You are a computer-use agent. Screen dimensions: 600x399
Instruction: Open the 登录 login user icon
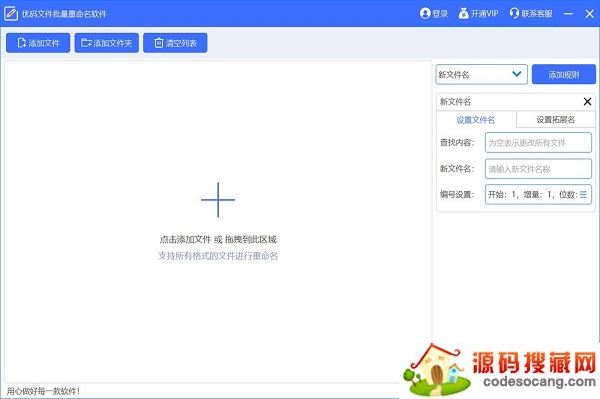pyautogui.click(x=425, y=13)
